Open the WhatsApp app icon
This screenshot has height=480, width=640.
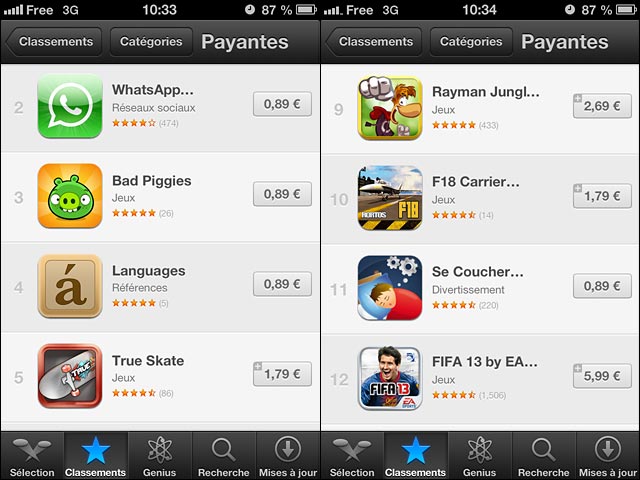click(x=70, y=106)
